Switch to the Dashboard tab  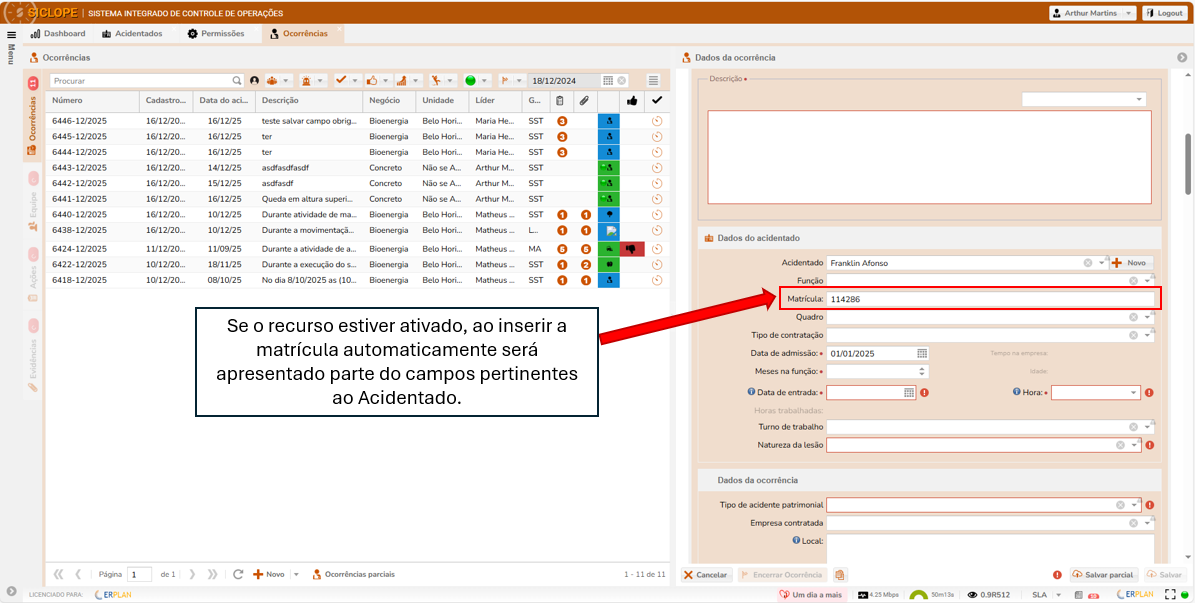click(58, 33)
